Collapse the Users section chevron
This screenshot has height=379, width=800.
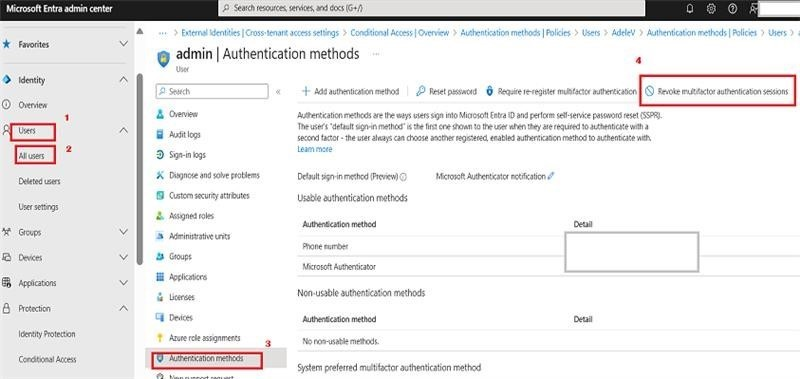[x=123, y=131]
